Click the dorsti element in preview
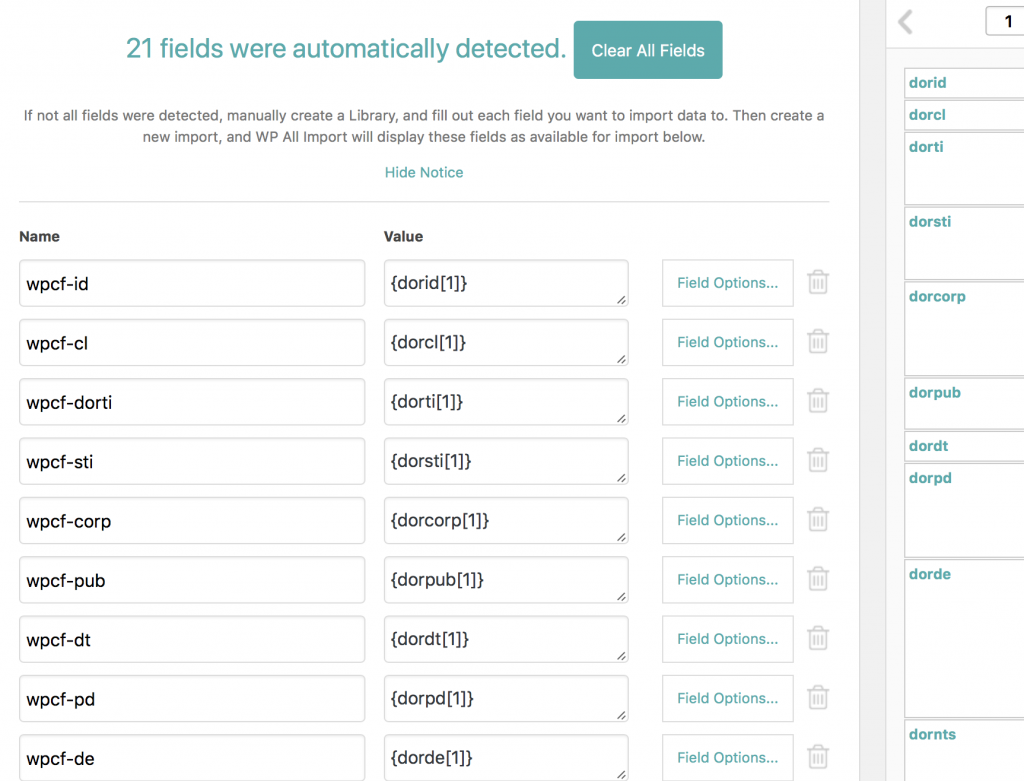The width and height of the screenshot is (1024, 781). (x=930, y=222)
